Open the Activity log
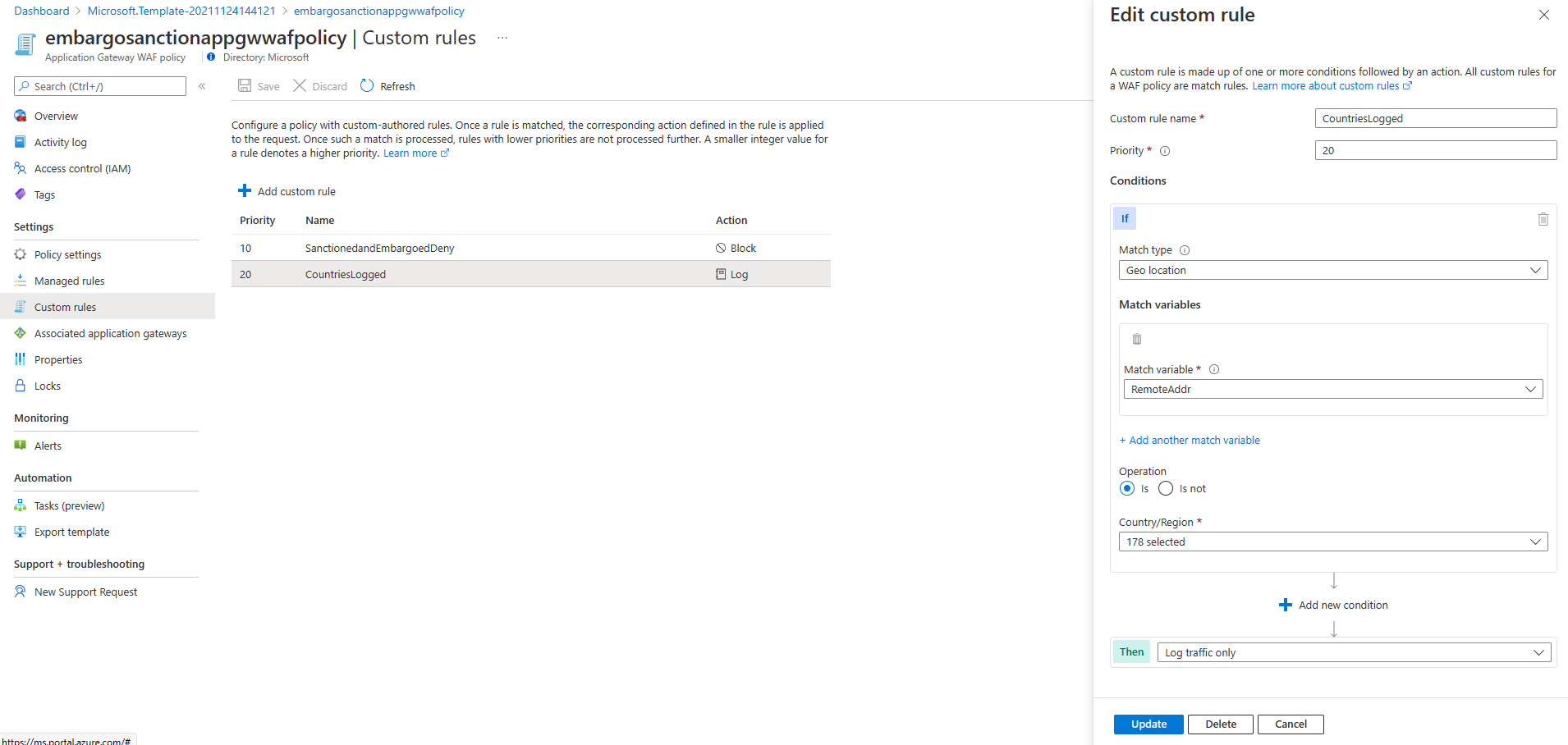 60,142
